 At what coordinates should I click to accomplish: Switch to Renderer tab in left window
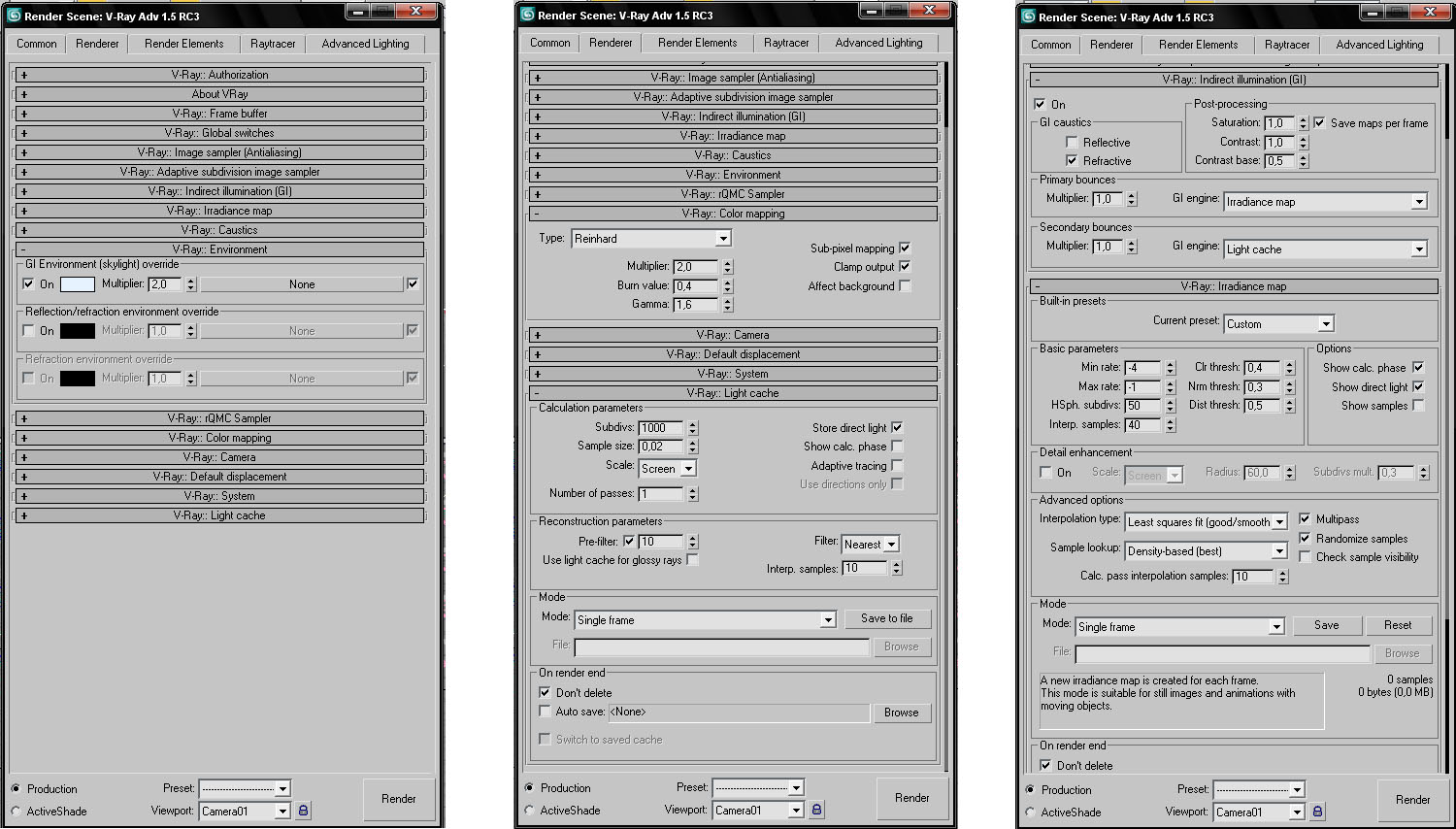97,44
